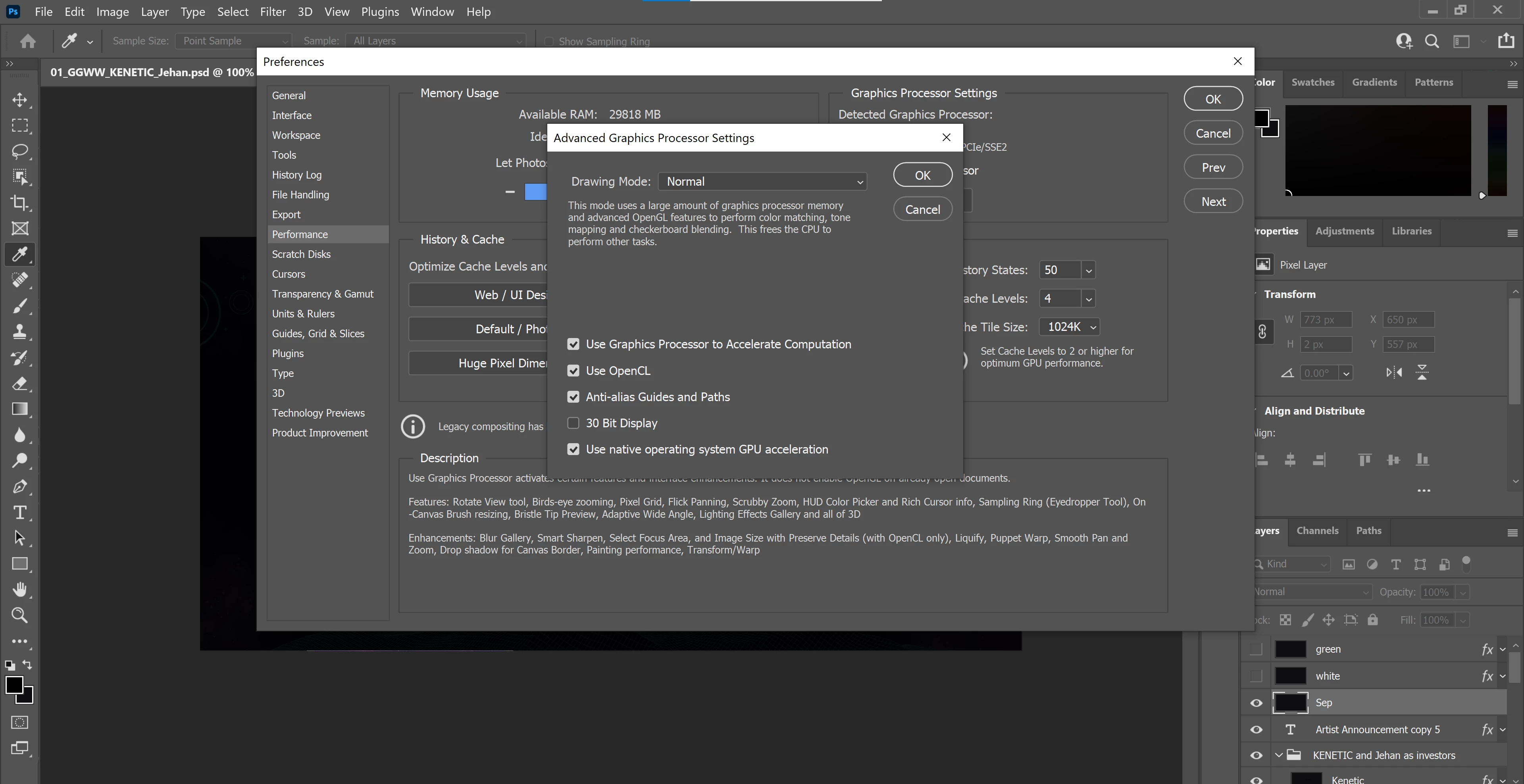Screen dimensions: 1524x784
Task: Select the Lasso tool
Action: pos(19,151)
